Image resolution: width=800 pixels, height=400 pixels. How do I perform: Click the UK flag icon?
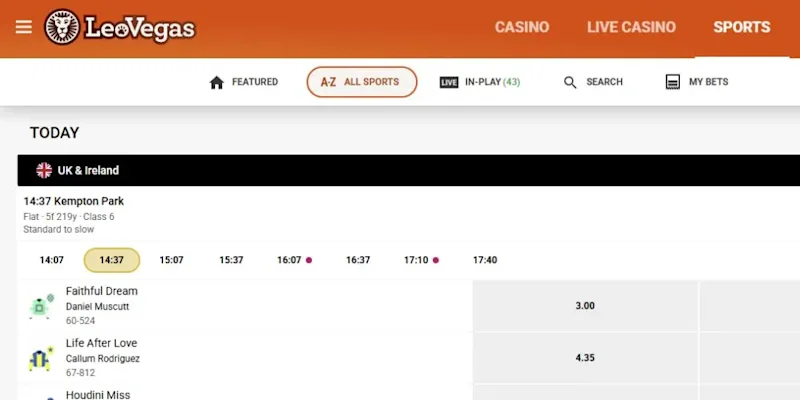click(x=44, y=170)
